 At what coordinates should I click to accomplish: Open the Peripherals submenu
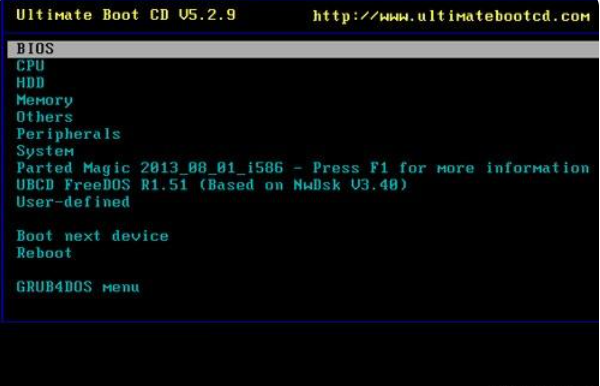tap(303, 134)
